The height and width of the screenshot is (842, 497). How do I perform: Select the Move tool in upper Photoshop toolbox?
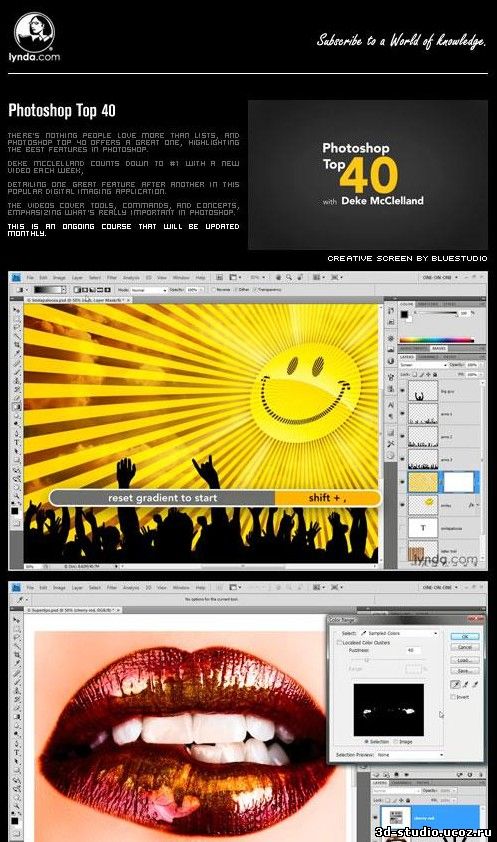coord(17,310)
